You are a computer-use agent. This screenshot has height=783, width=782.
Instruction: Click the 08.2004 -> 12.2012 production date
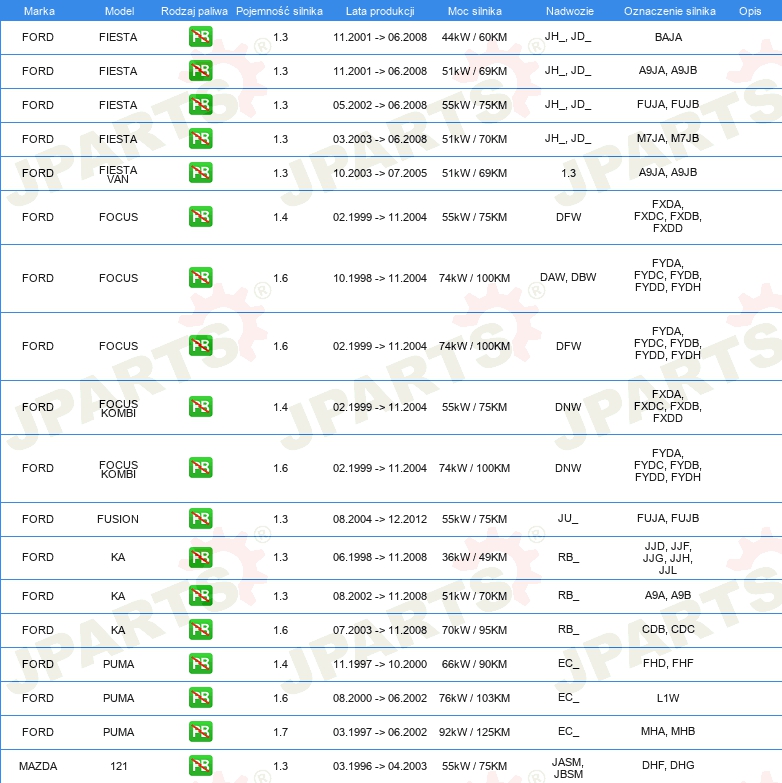[x=380, y=519]
